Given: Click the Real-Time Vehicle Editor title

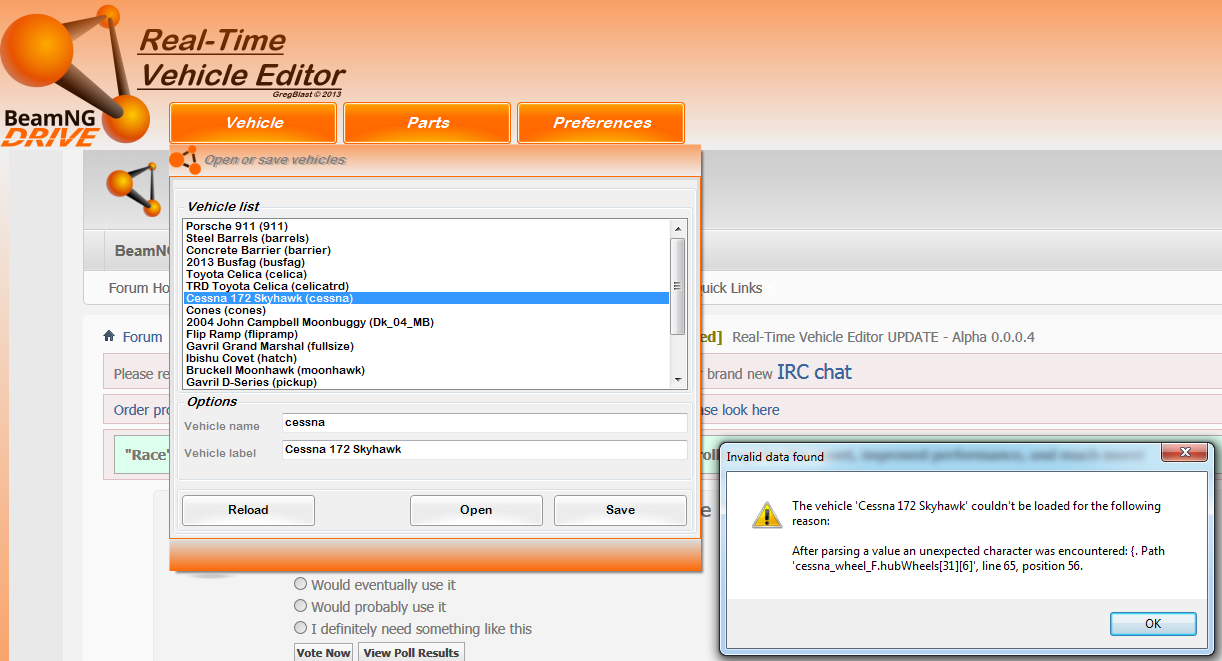Looking at the screenshot, I should [241, 58].
